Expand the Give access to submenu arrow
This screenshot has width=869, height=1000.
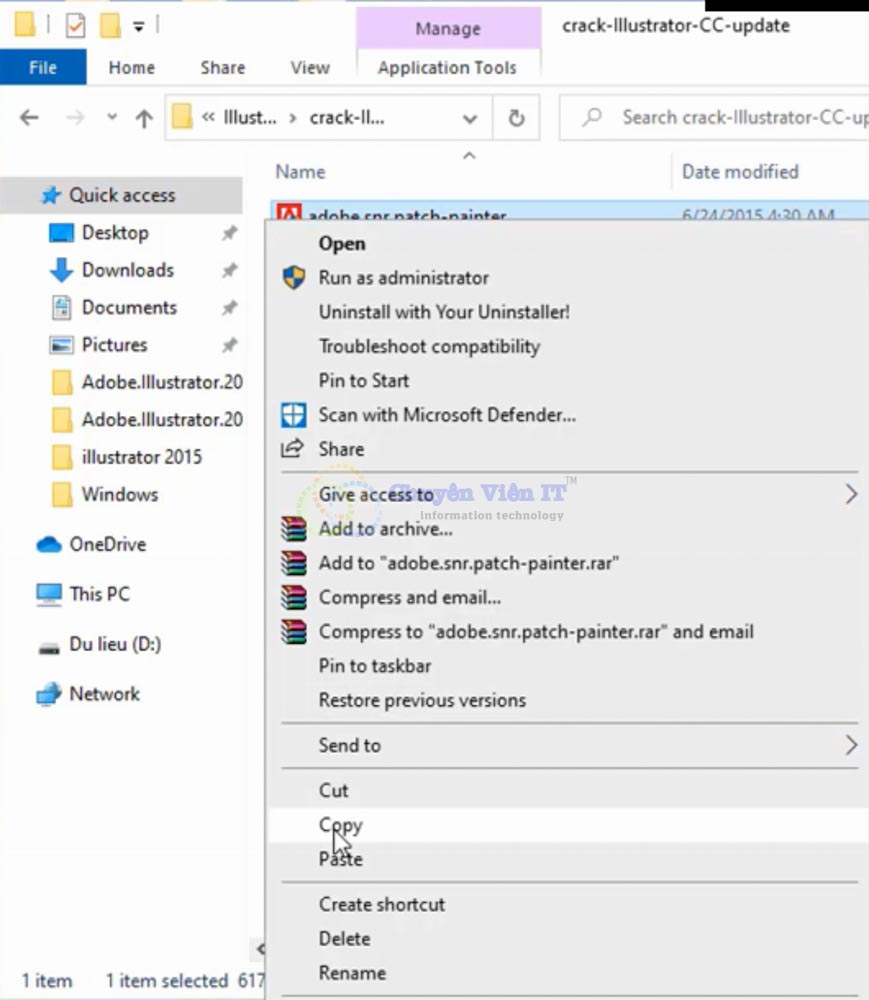[852, 493]
